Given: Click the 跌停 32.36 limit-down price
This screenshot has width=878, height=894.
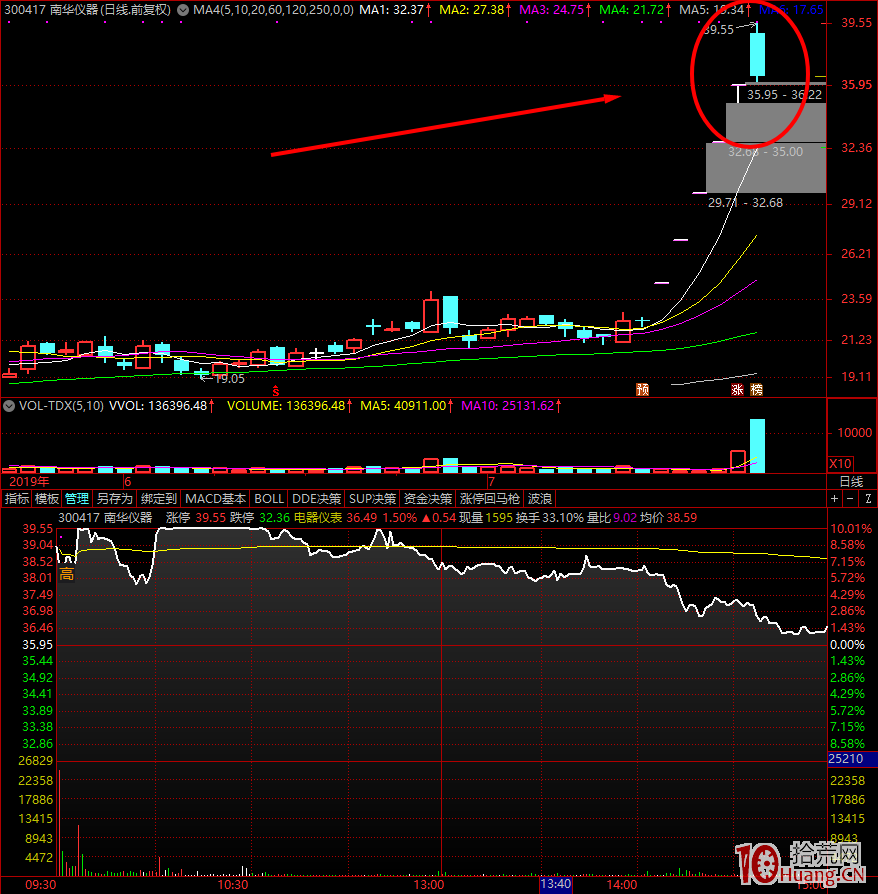Looking at the screenshot, I should (260, 518).
